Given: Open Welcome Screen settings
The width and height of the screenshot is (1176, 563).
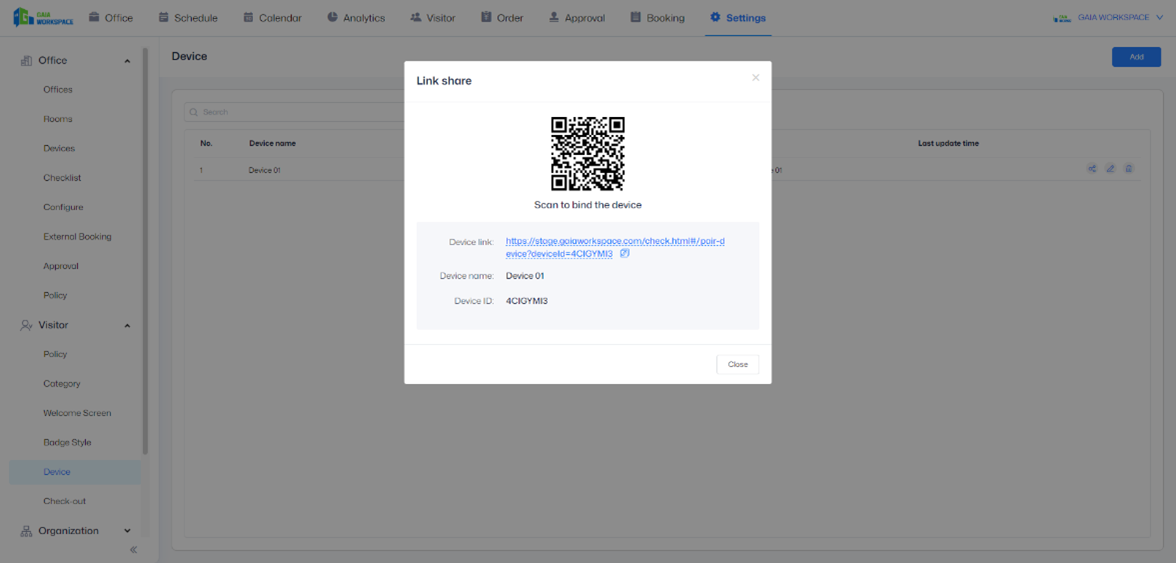Looking at the screenshot, I should pyautogui.click(x=77, y=413).
